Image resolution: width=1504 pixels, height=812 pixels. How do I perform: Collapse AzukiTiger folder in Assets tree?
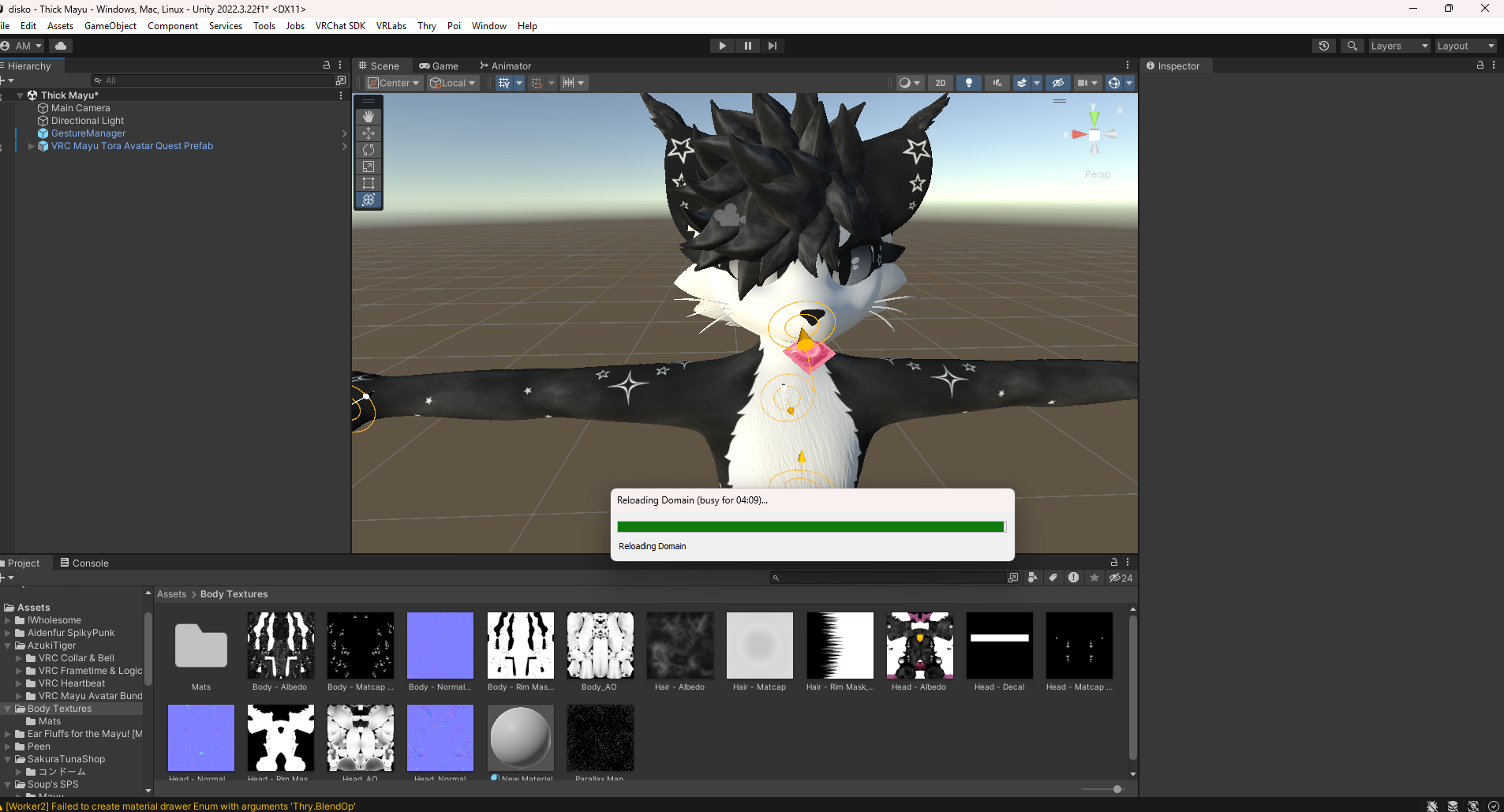(x=8, y=645)
